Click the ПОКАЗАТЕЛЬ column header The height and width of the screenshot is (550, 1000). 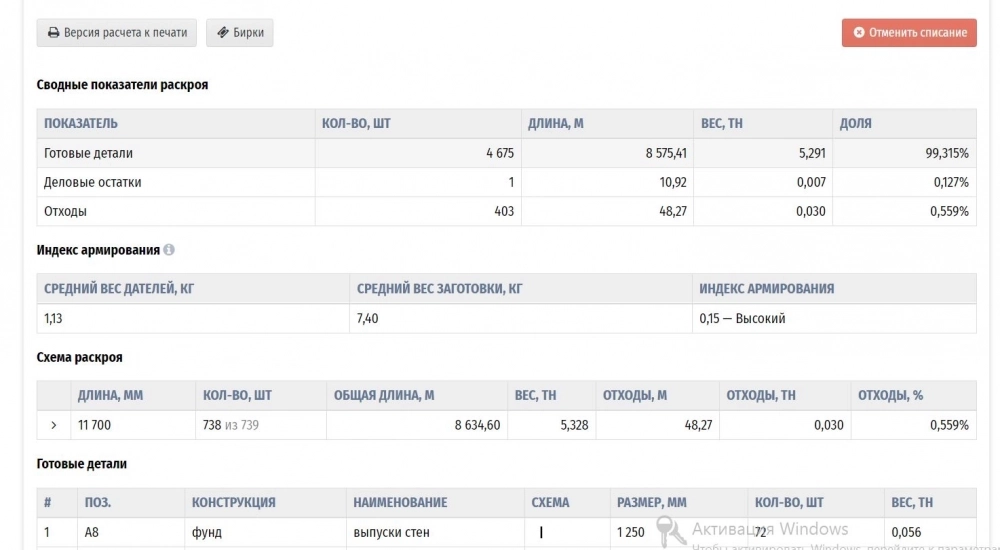[80, 123]
